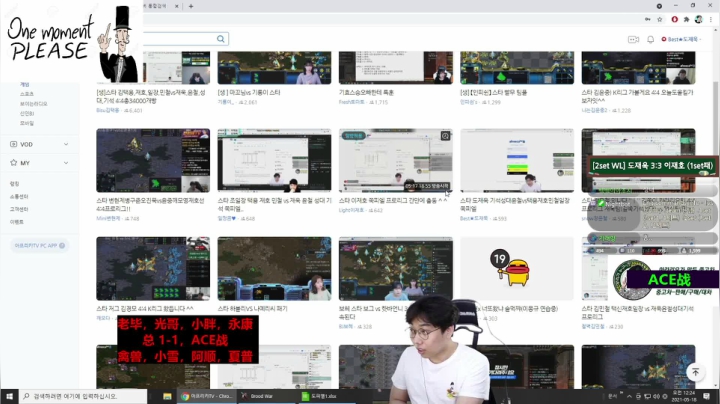Screen dimensions: 720x404
Task: Open the taskbar clock and date
Action: [x=684, y=396]
